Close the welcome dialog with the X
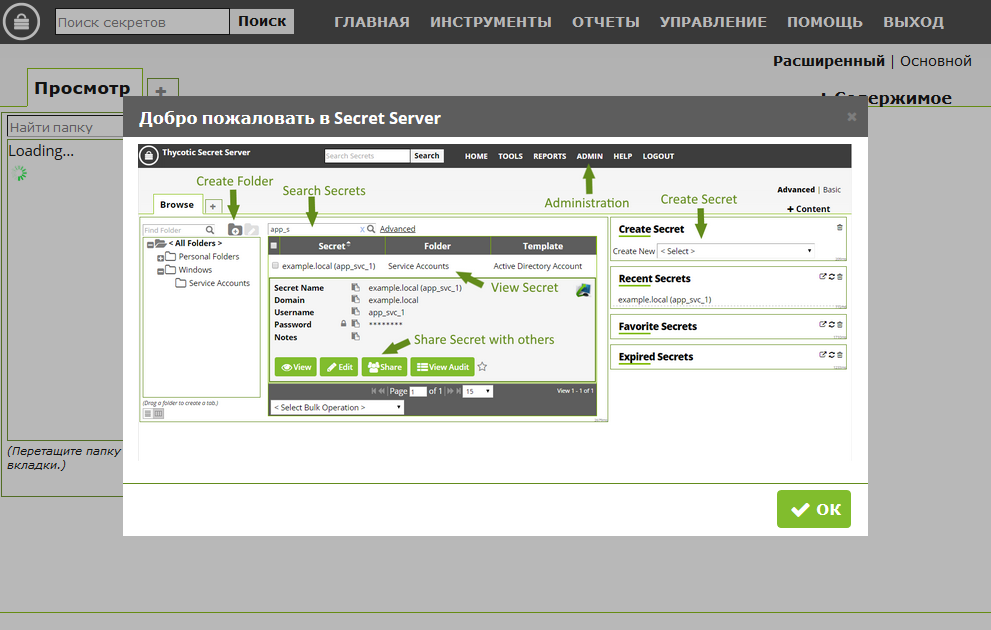Viewport: 991px width, 630px height. point(851,117)
